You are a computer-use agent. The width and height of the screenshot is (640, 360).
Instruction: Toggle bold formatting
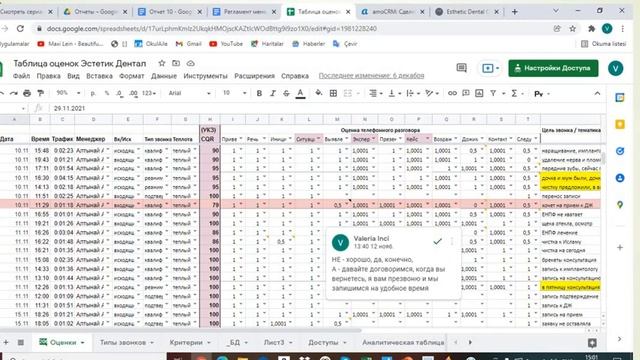coord(259,93)
